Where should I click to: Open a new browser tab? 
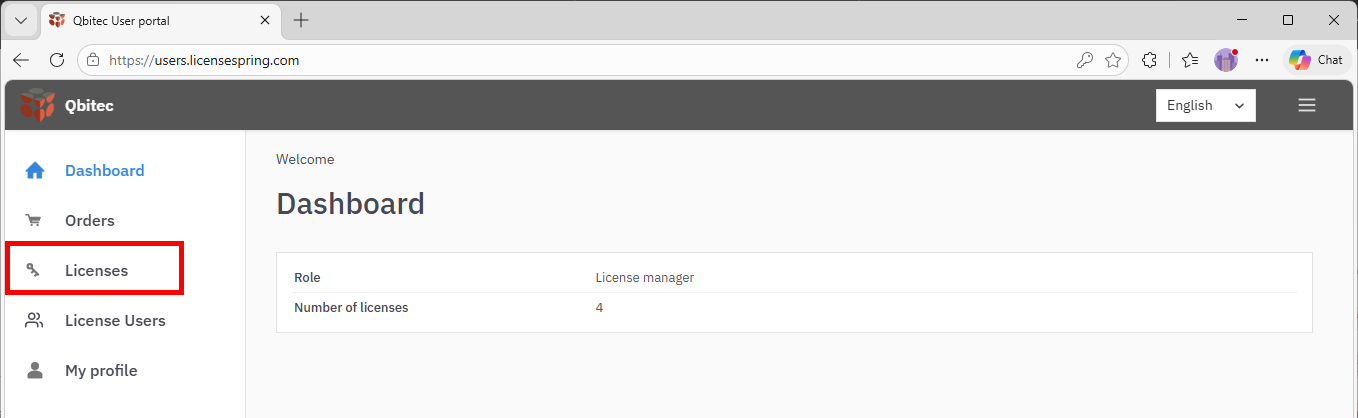[x=301, y=20]
